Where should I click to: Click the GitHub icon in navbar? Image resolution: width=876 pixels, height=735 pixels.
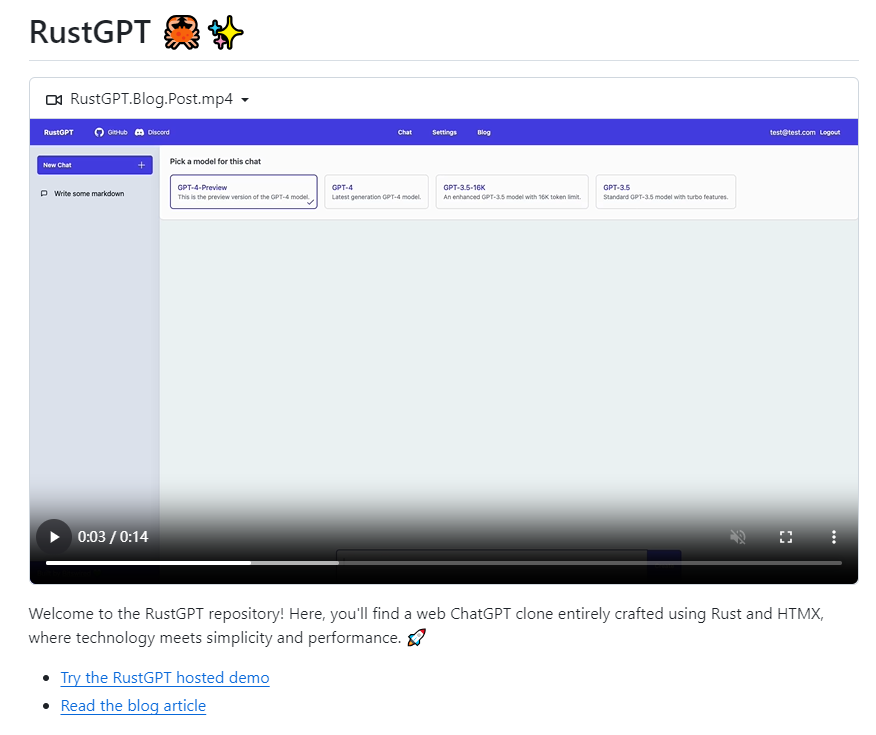(x=99, y=132)
